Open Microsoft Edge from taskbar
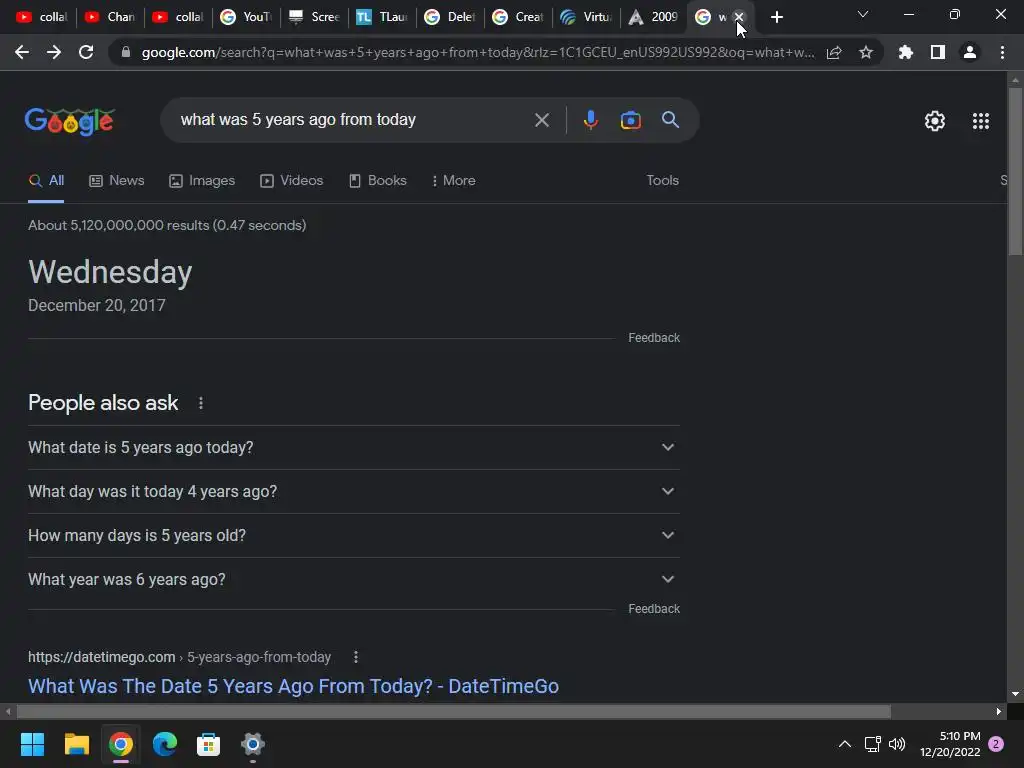The width and height of the screenshot is (1024, 768). click(165, 744)
